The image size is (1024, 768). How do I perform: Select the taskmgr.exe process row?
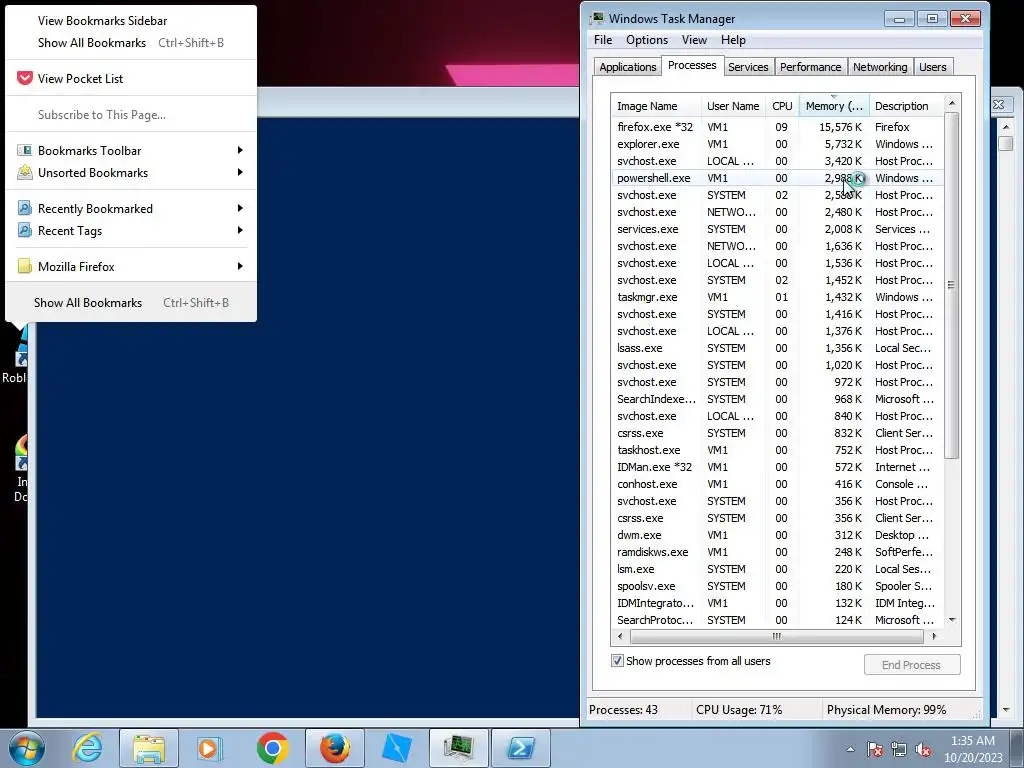tap(777, 297)
